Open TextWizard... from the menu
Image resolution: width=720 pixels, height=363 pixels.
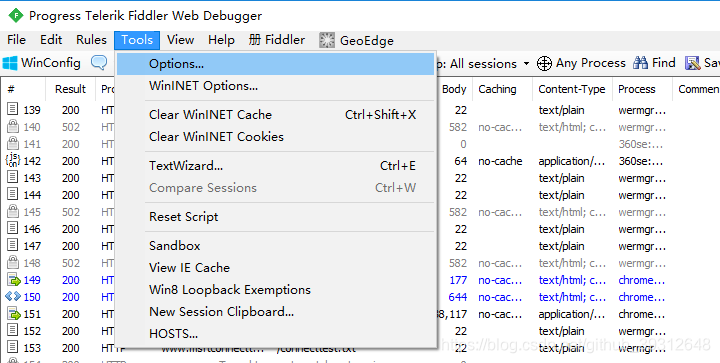[276, 166]
